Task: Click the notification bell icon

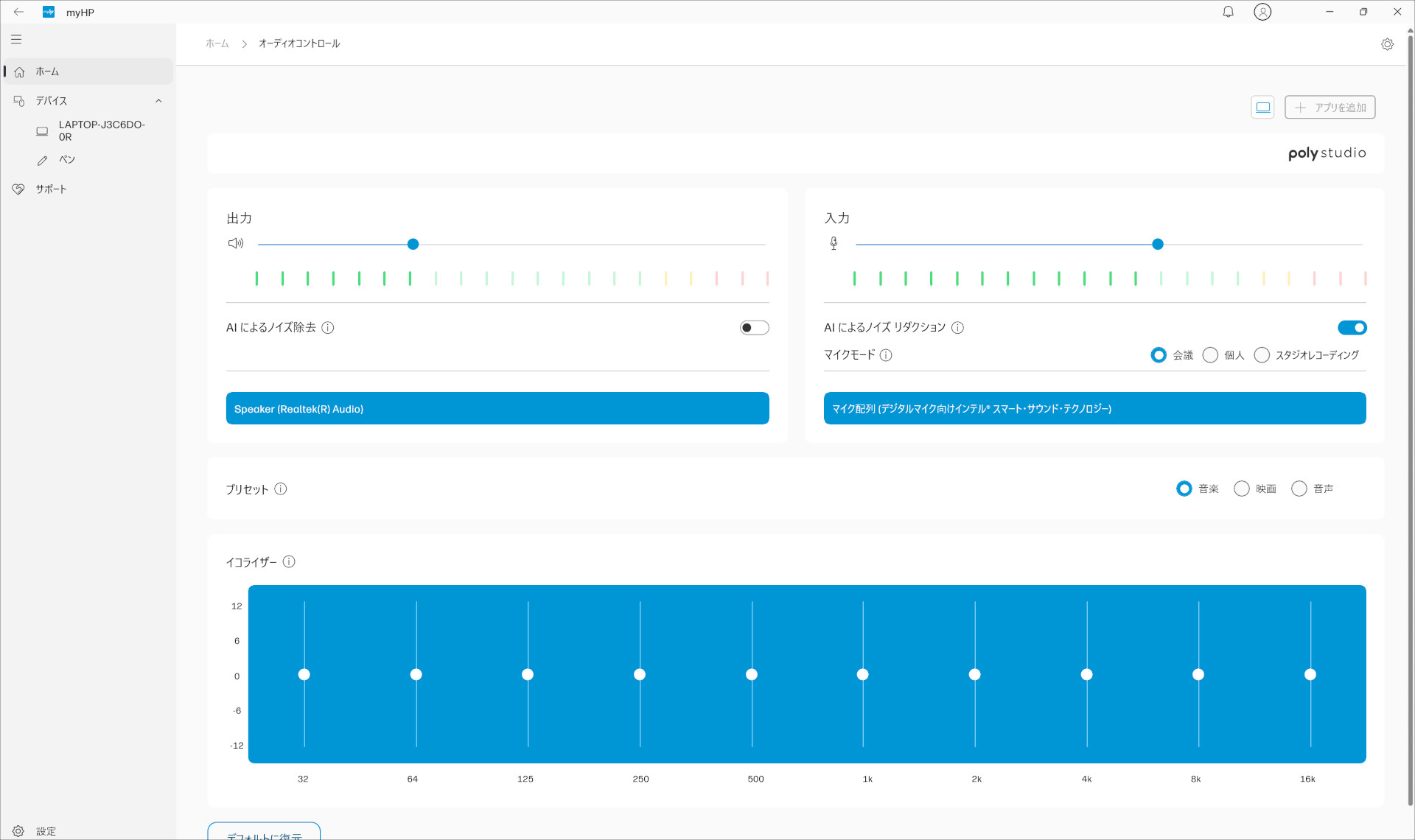Action: pos(1228,12)
